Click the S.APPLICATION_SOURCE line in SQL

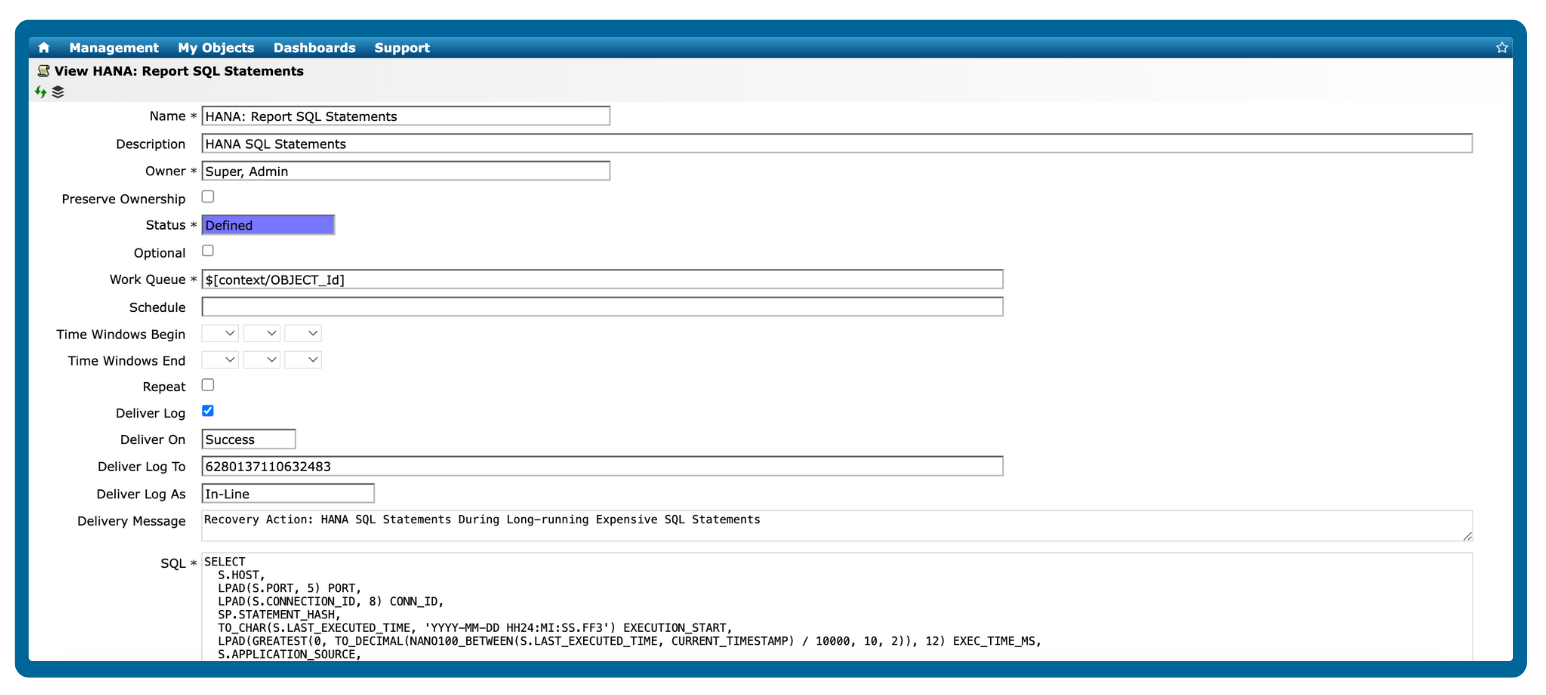(289, 655)
